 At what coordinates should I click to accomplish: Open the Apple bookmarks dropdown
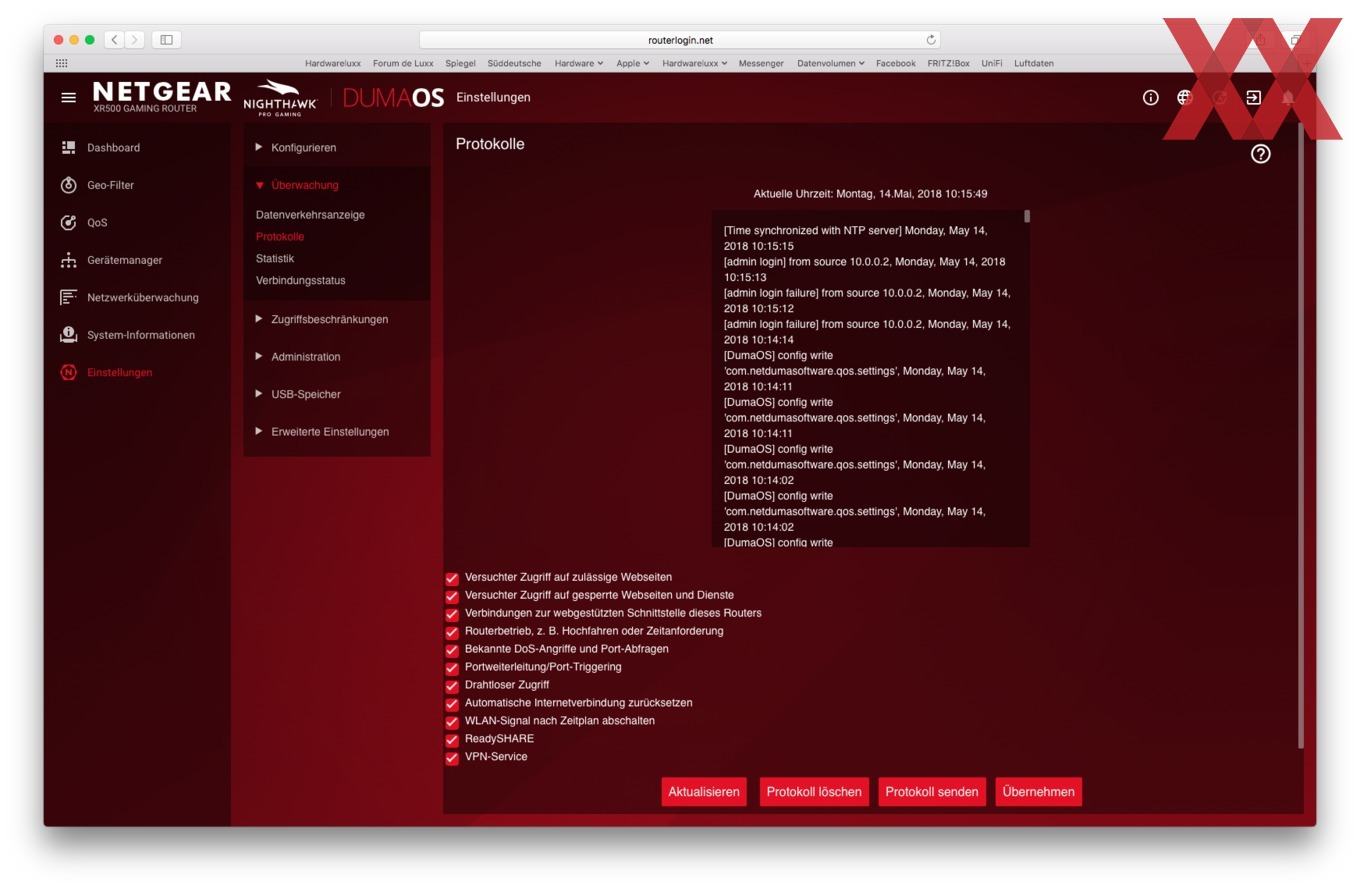(x=632, y=63)
